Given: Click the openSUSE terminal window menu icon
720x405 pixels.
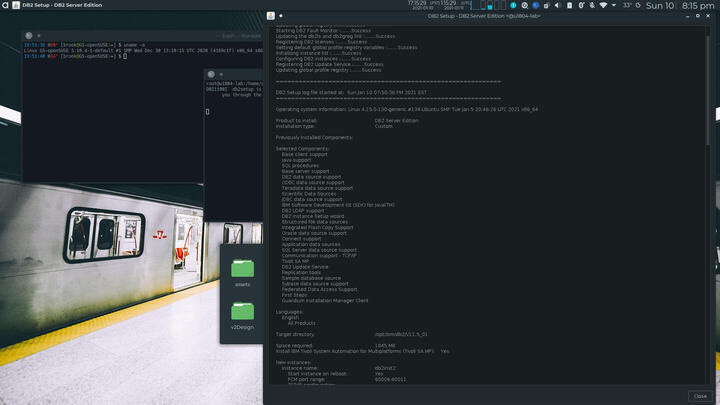Looking at the screenshot, I should pyautogui.click(x=28, y=35).
